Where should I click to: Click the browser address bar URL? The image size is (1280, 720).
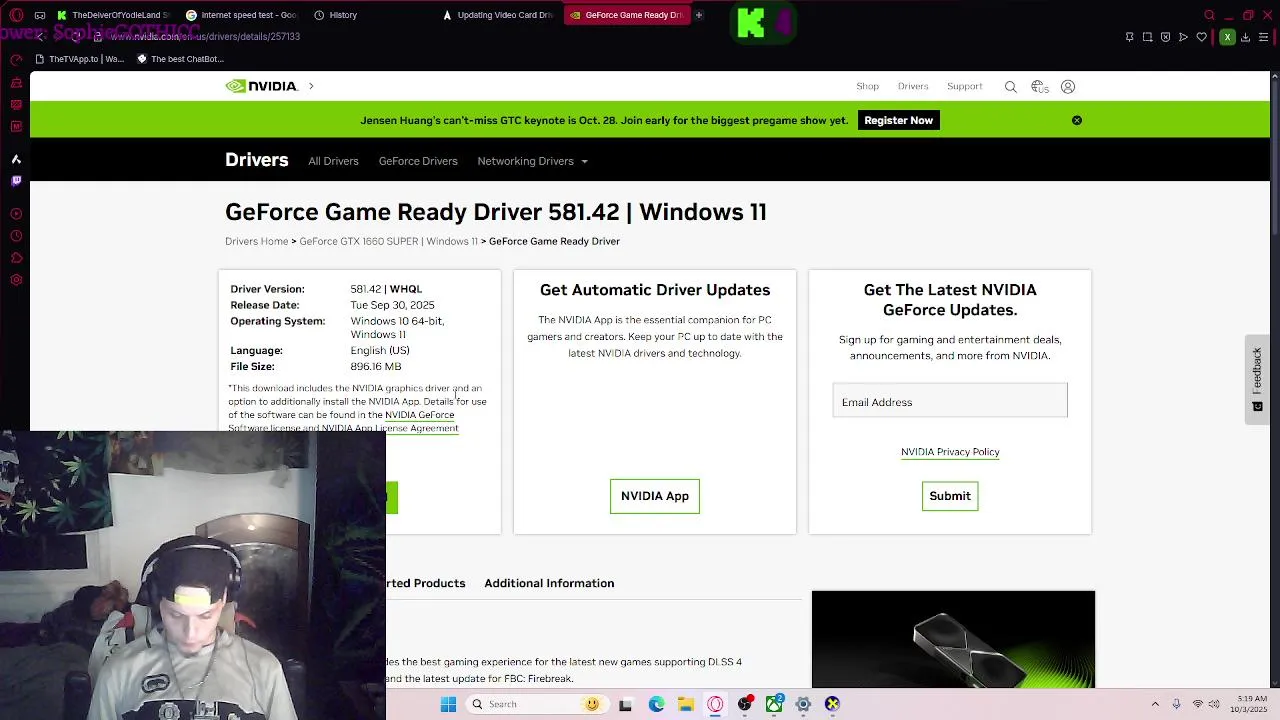tap(205, 37)
